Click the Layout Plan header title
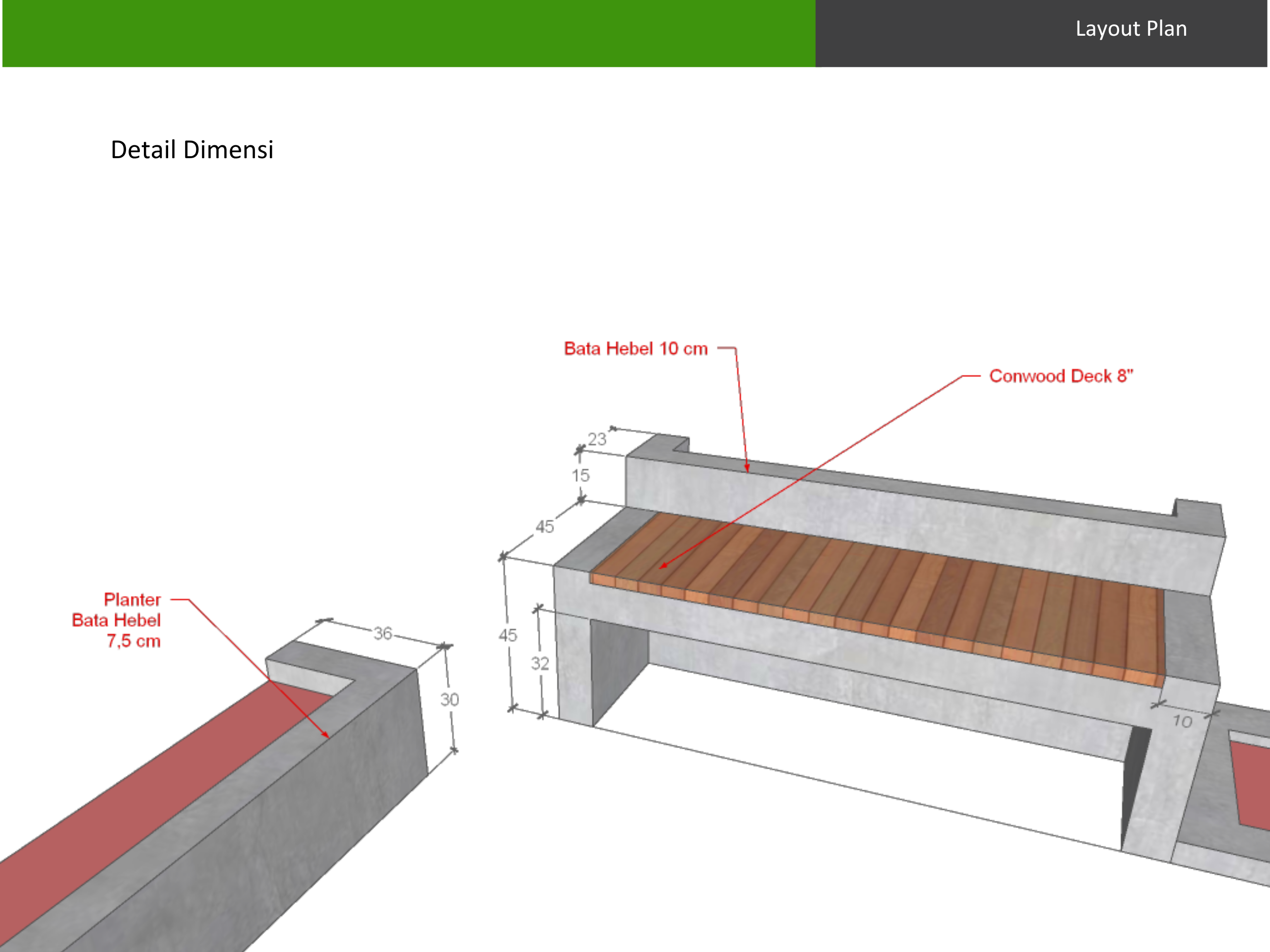Screen dimensions: 1270x952 pos(1131,29)
